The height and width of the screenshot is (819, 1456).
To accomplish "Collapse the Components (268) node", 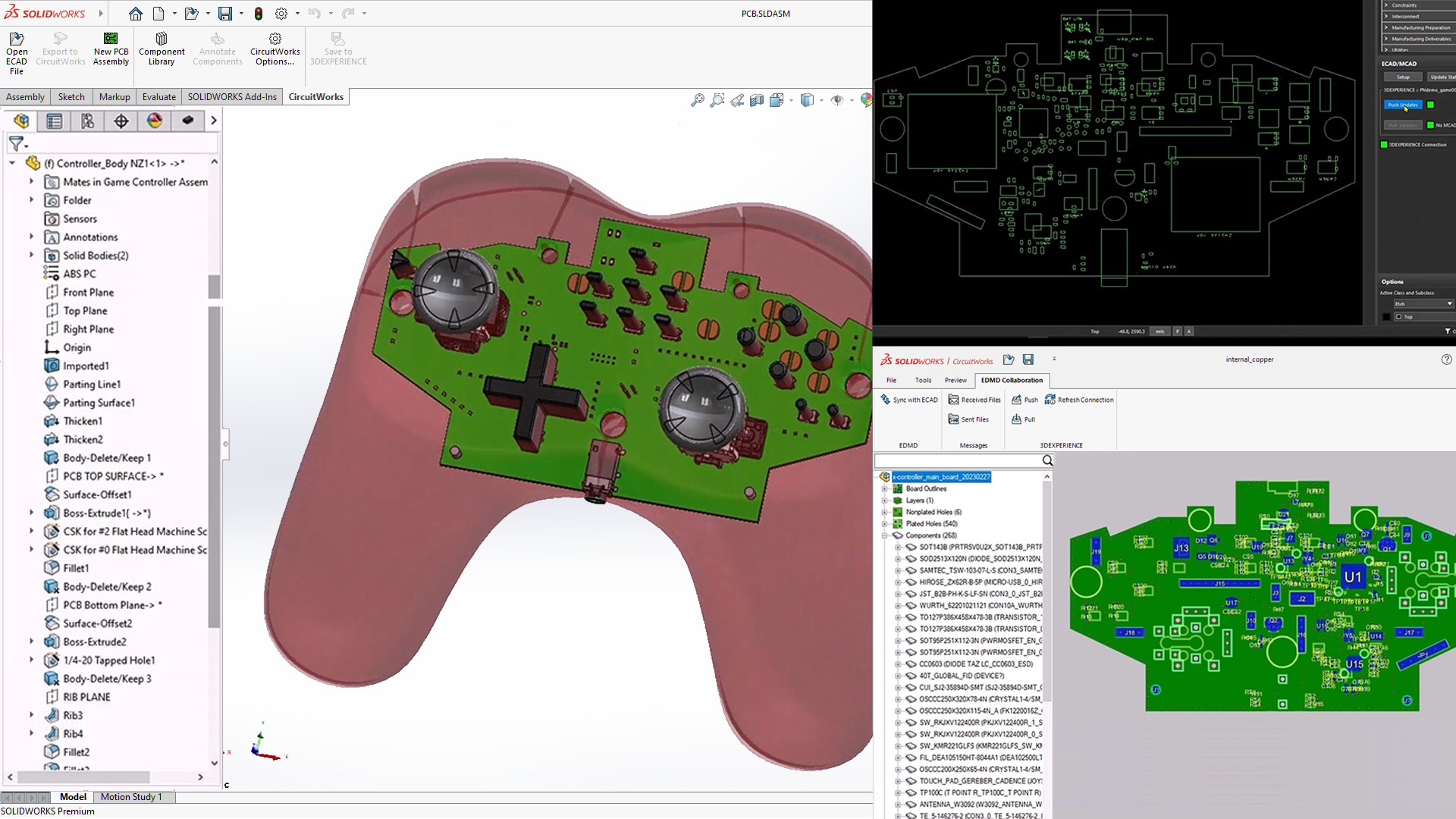I will click(884, 535).
